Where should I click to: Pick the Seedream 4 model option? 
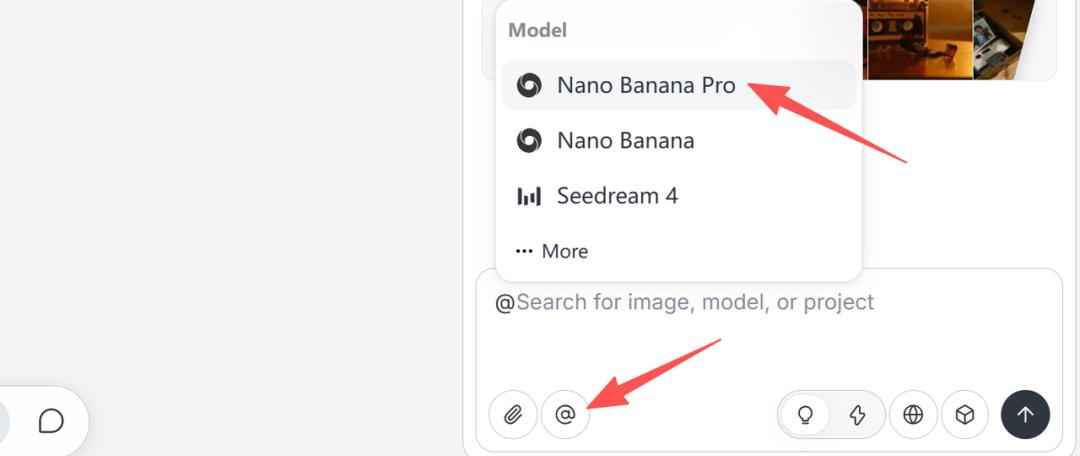(x=617, y=196)
